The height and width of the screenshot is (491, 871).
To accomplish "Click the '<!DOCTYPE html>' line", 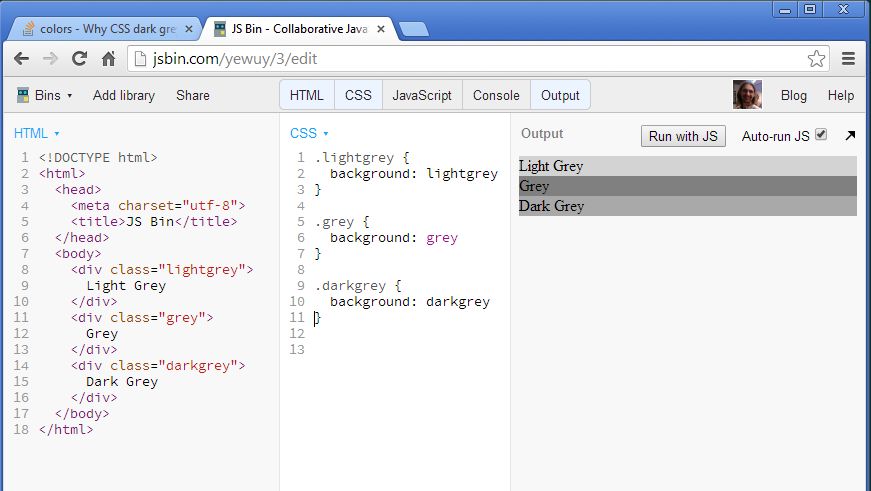I will pyautogui.click(x=98, y=158).
